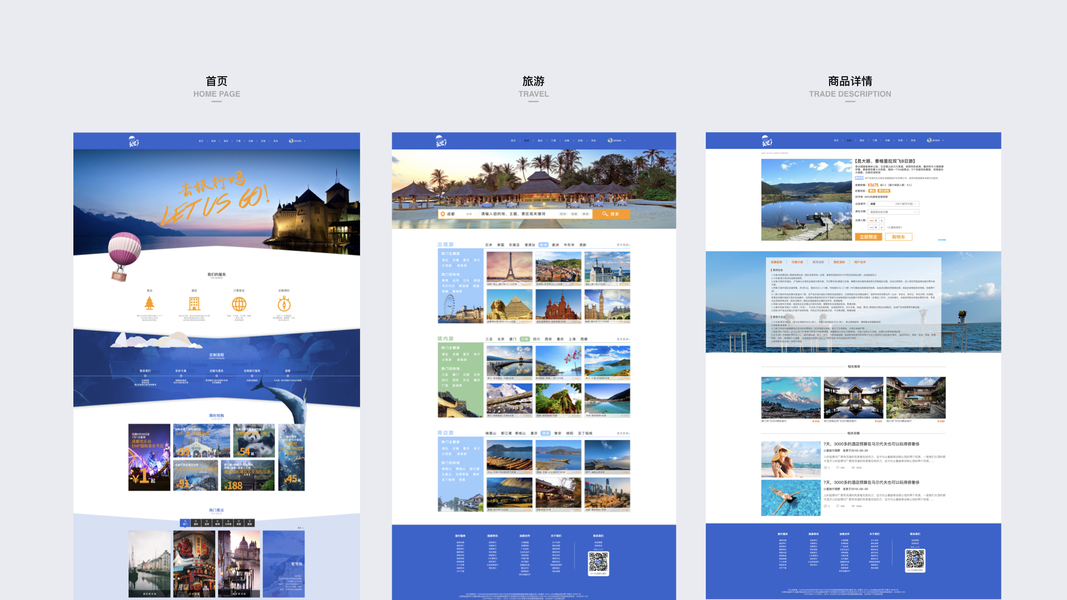1067x600 pixels.
Task: Open the departure city dropdown on the product page
Action: coord(893,203)
